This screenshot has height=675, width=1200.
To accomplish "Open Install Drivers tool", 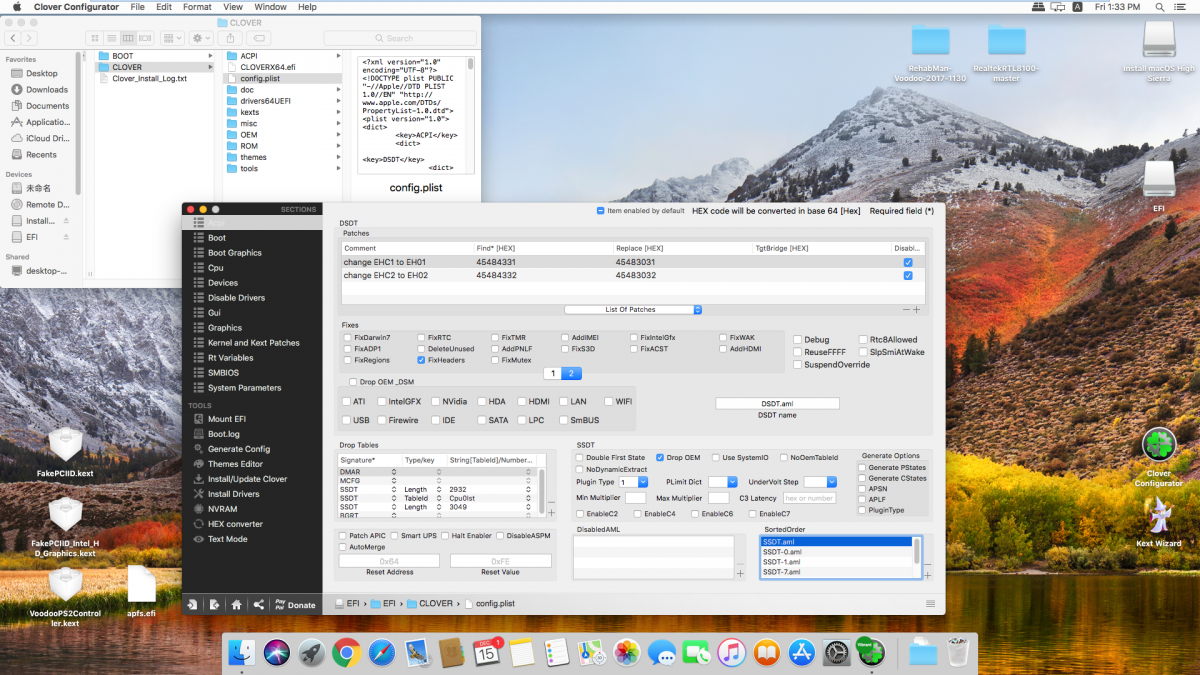I will coord(233,494).
